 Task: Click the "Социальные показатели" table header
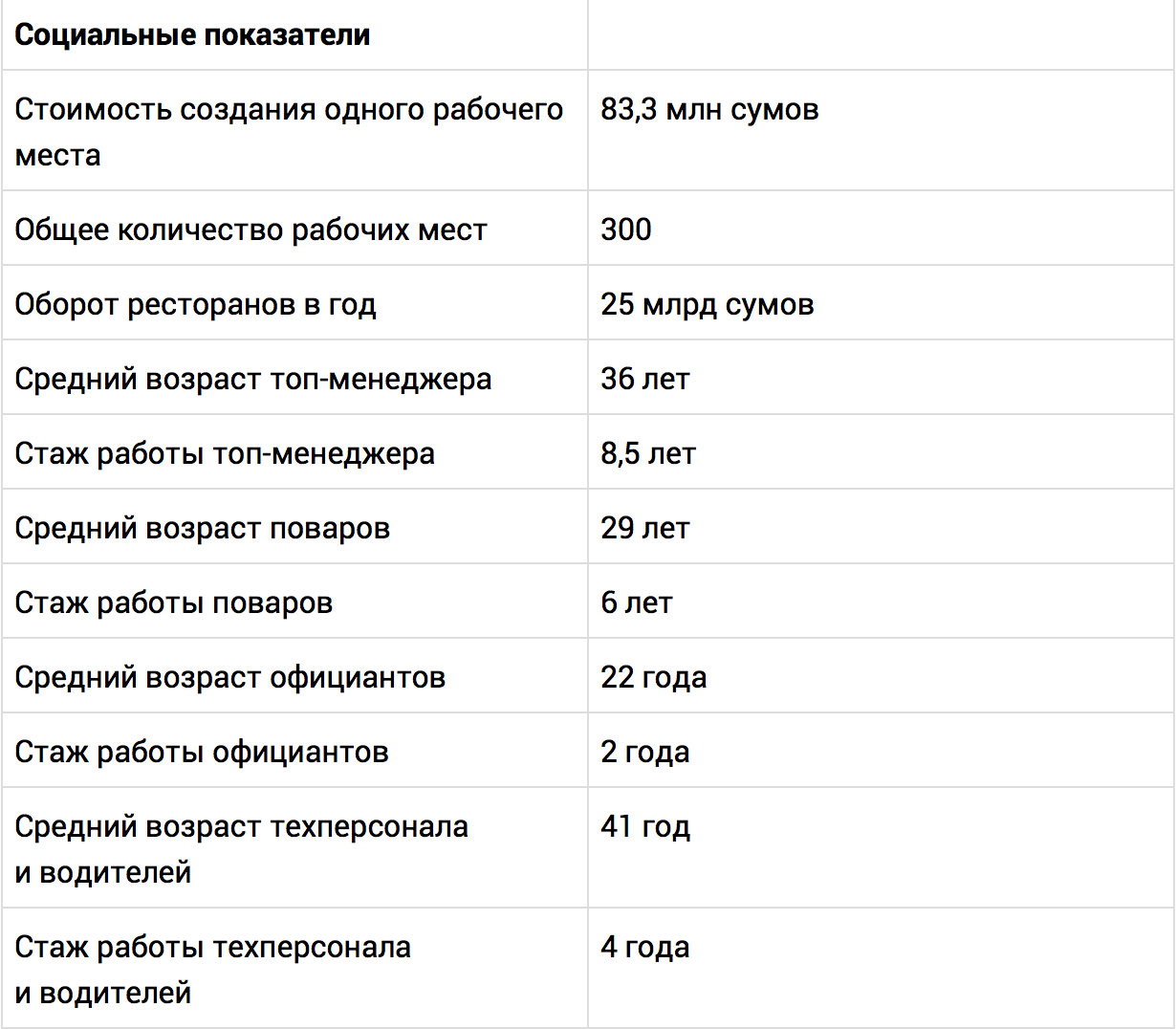click(x=192, y=35)
